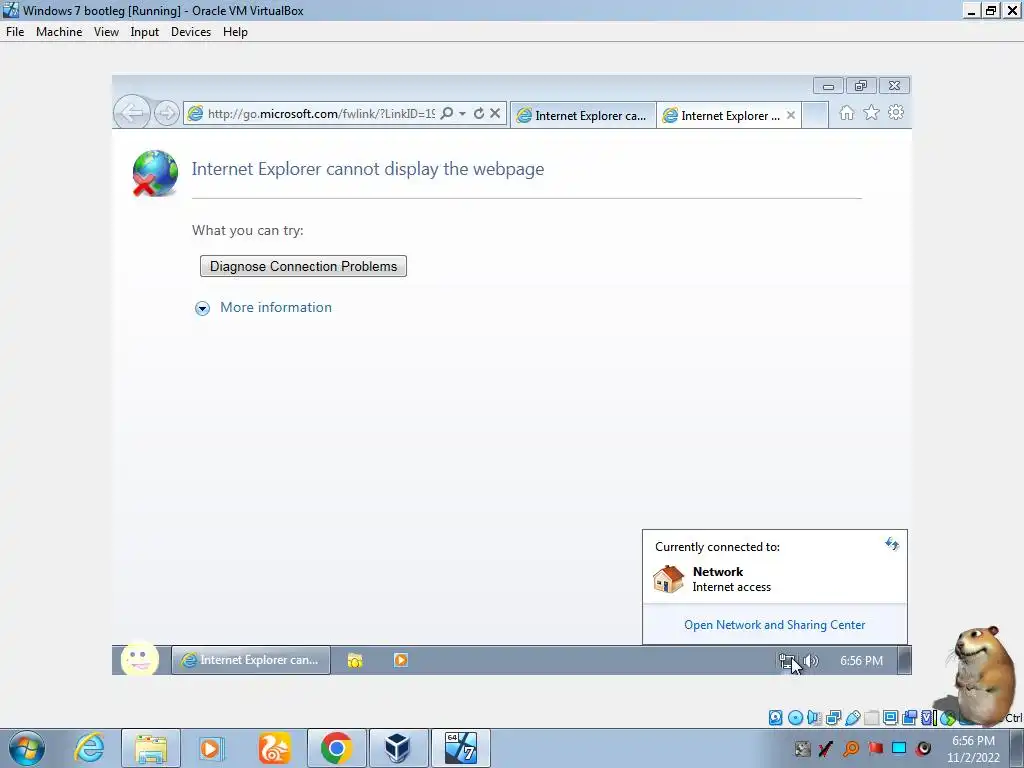Switch to first 'Internet Explorer ca...' tab
The width and height of the screenshot is (1024, 768).
coord(583,116)
